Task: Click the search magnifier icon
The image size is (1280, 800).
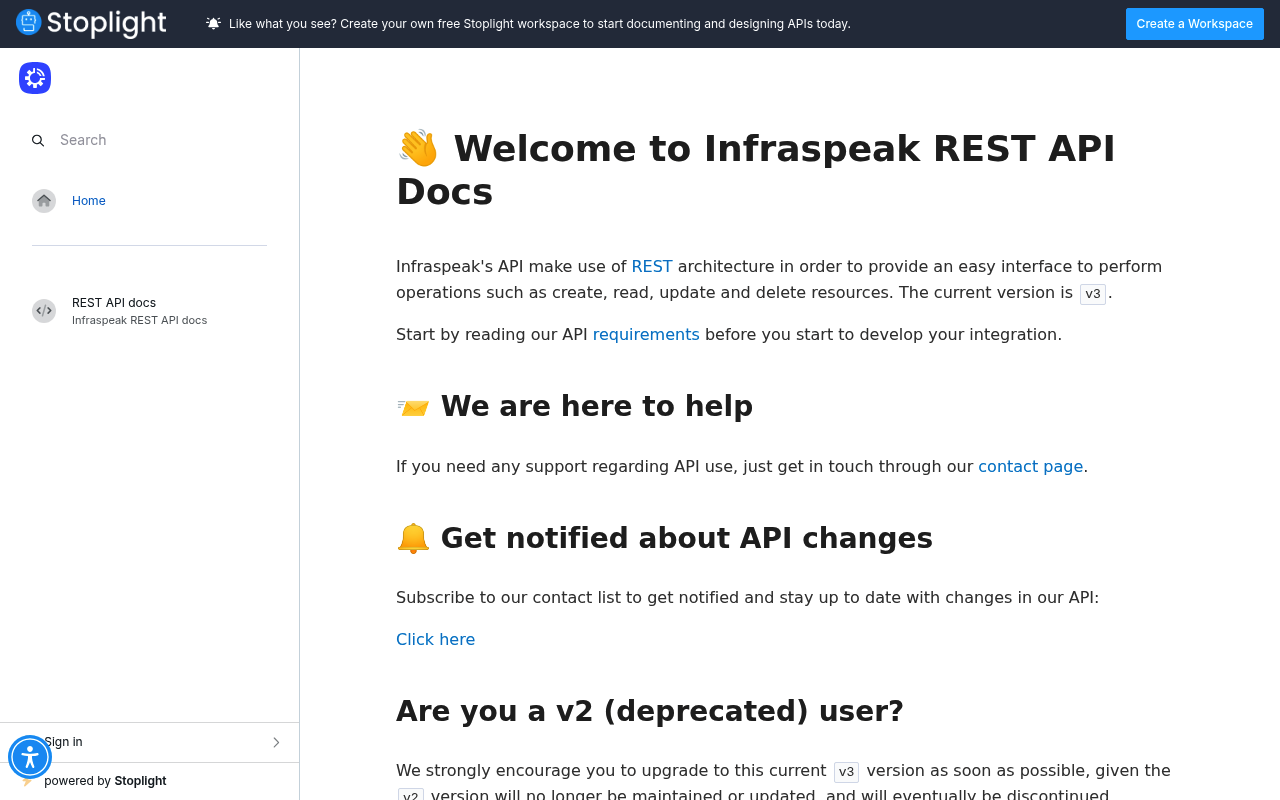Action: pyautogui.click(x=38, y=141)
